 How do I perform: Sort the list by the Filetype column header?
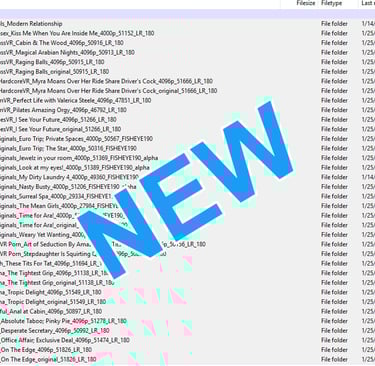point(331,3)
